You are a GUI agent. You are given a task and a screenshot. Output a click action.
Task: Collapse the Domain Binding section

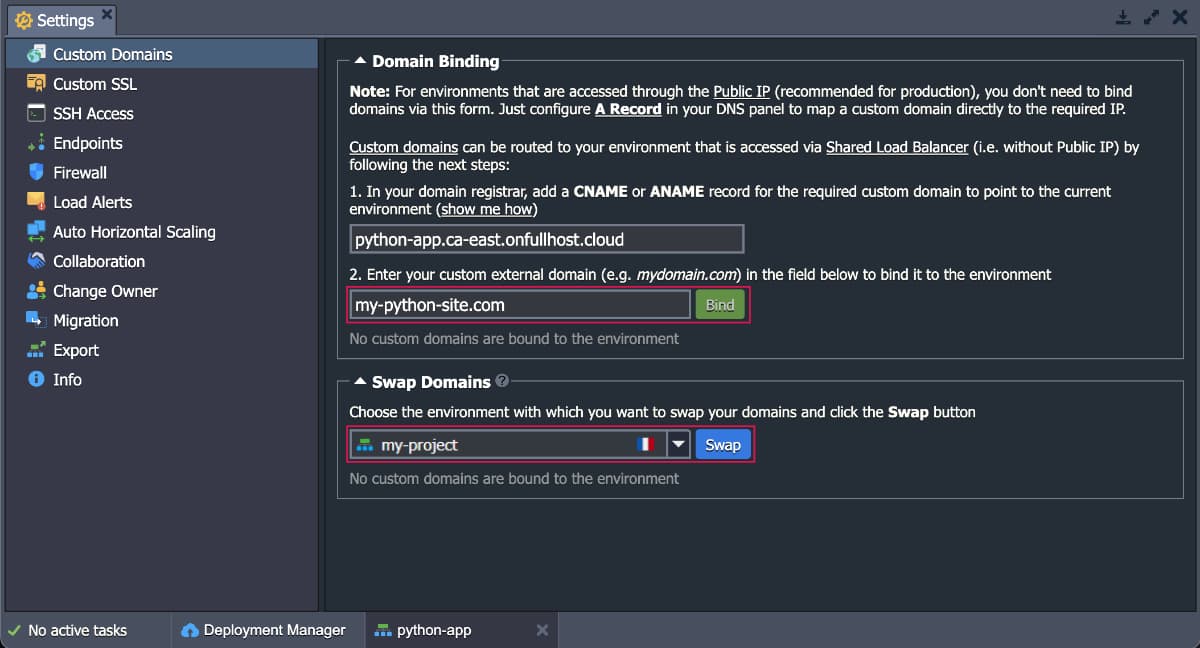click(x=361, y=61)
